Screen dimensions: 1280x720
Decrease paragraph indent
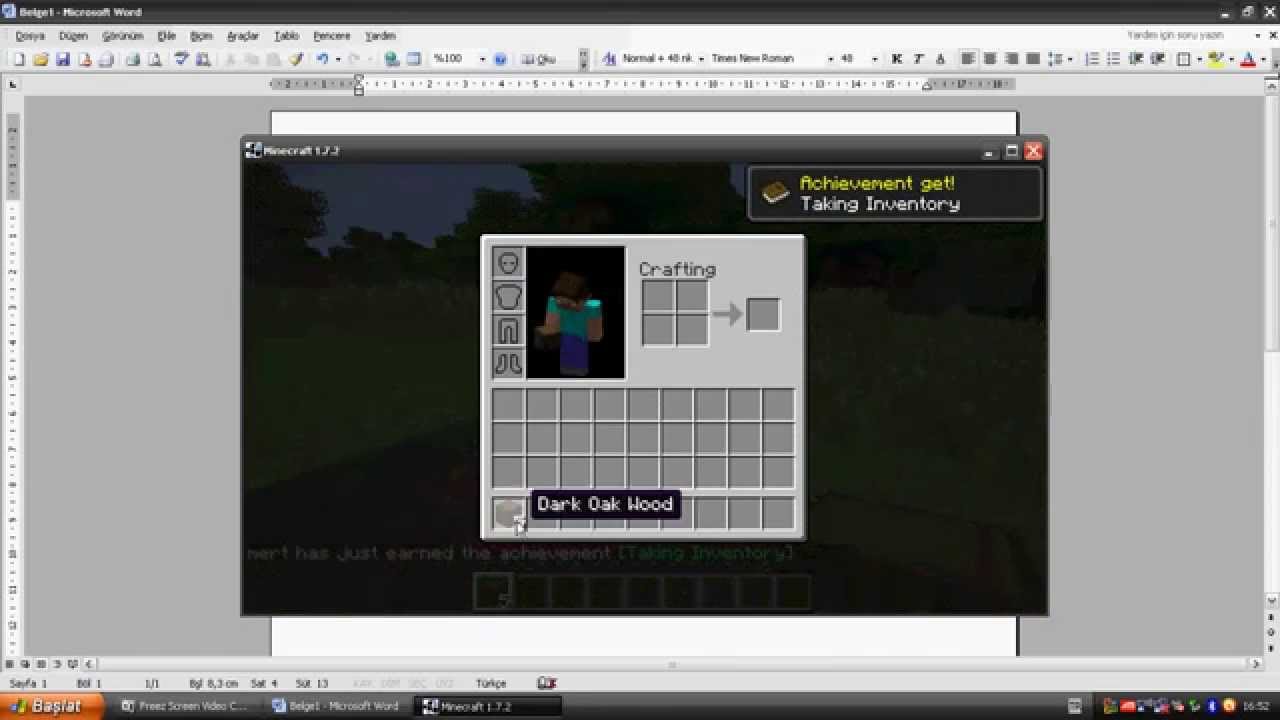1136,59
